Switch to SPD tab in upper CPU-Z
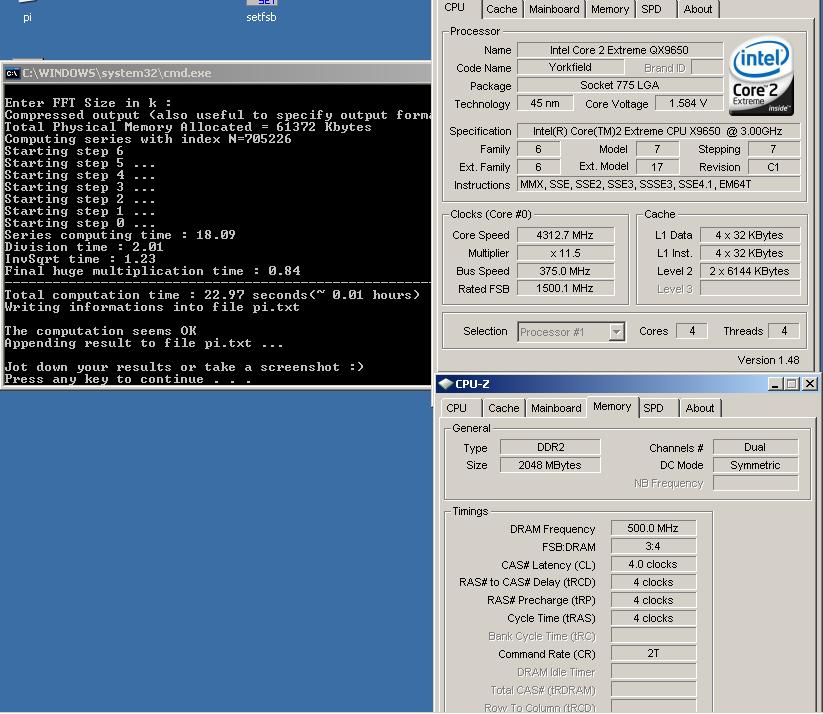This screenshot has height=714, width=823. coord(651,9)
